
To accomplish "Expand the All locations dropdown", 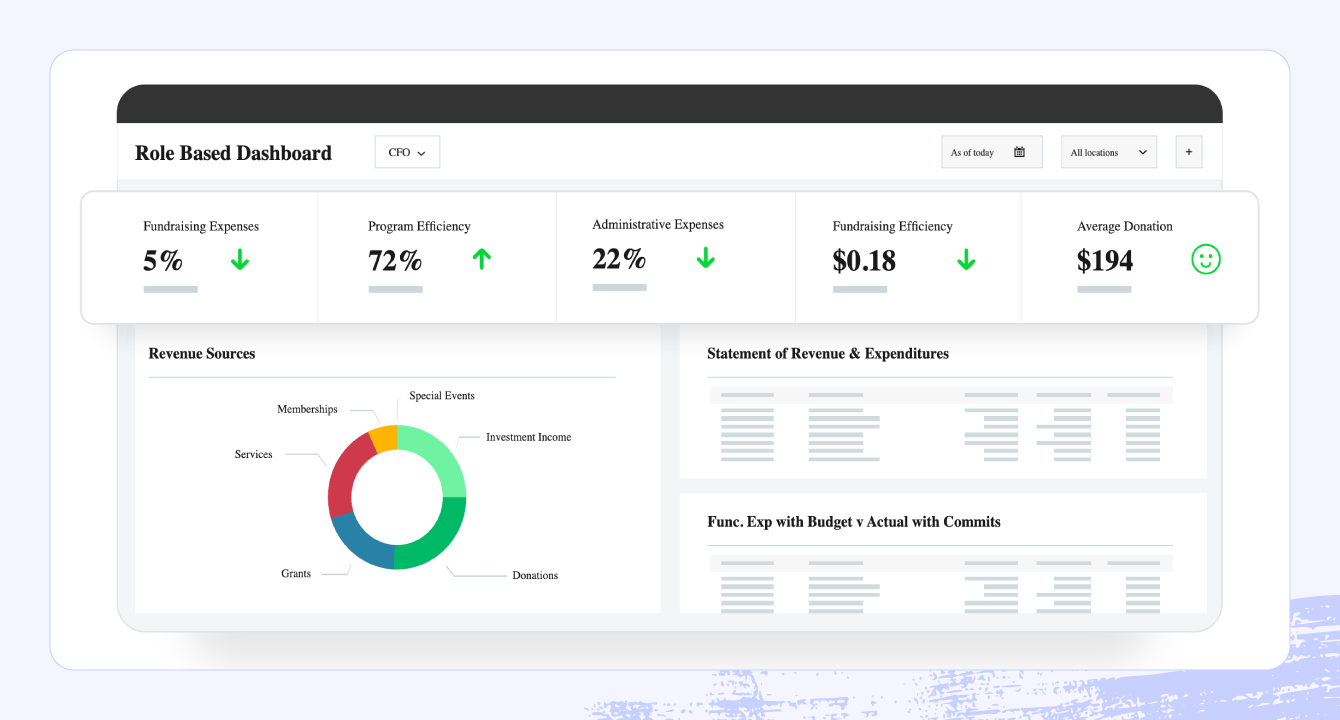I will tap(1108, 152).
